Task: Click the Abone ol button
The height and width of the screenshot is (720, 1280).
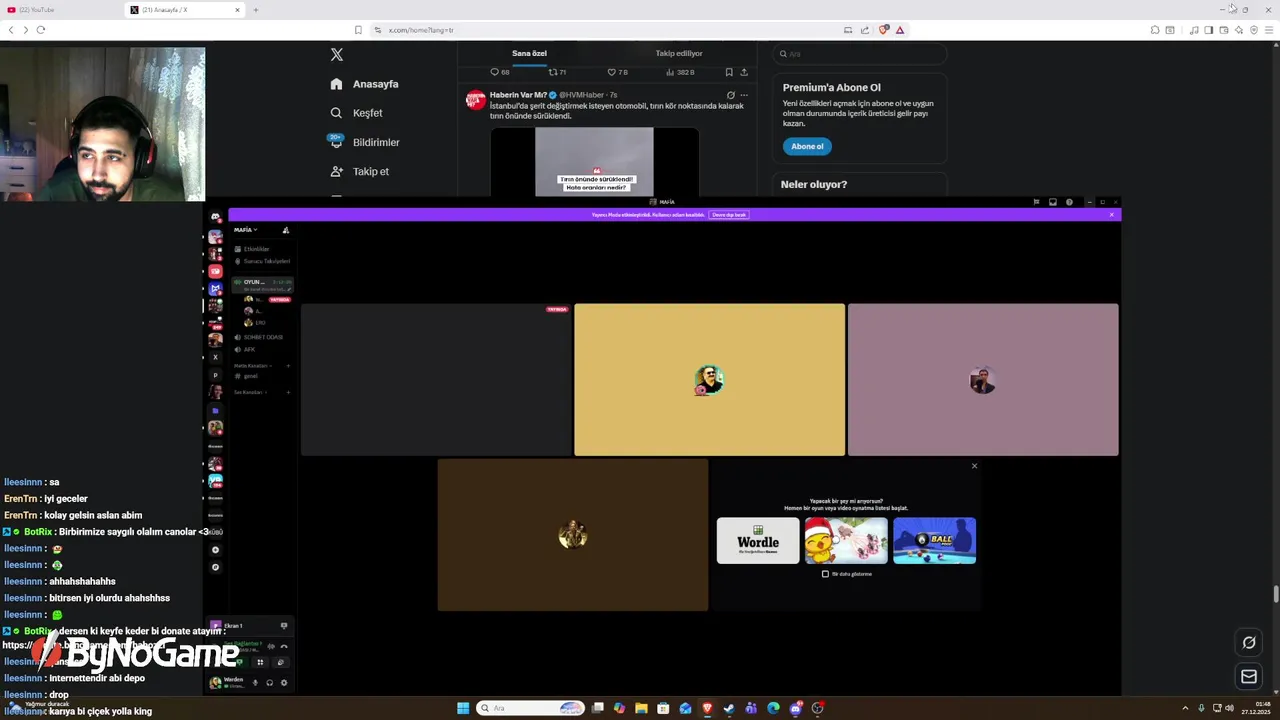Action: (807, 146)
